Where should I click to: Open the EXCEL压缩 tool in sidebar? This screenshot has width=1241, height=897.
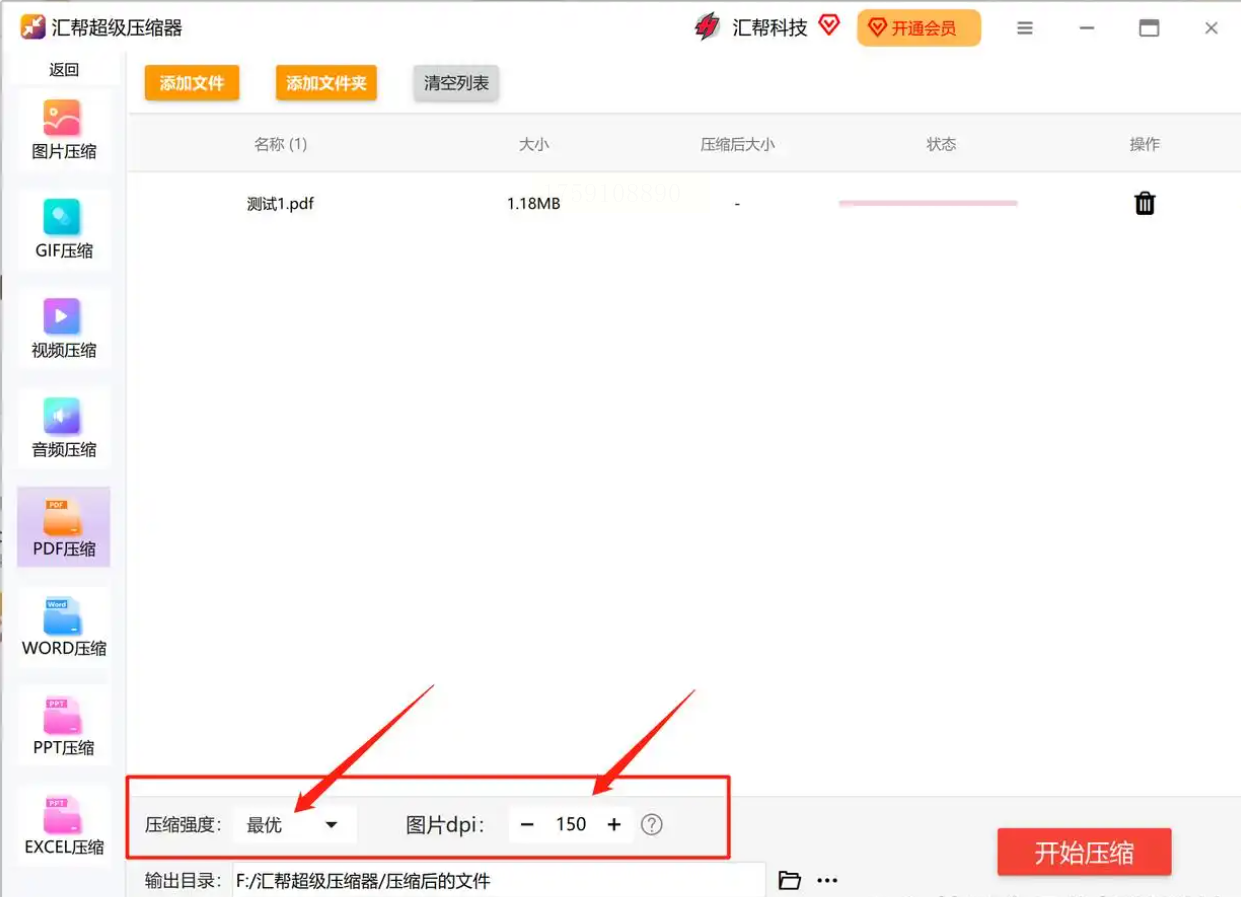pos(64,826)
